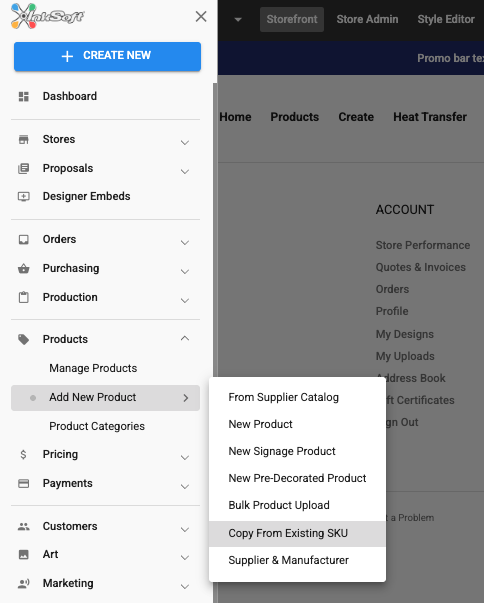The height and width of the screenshot is (603, 484).
Task: Click the Products tag icon
Action: tap(24, 340)
